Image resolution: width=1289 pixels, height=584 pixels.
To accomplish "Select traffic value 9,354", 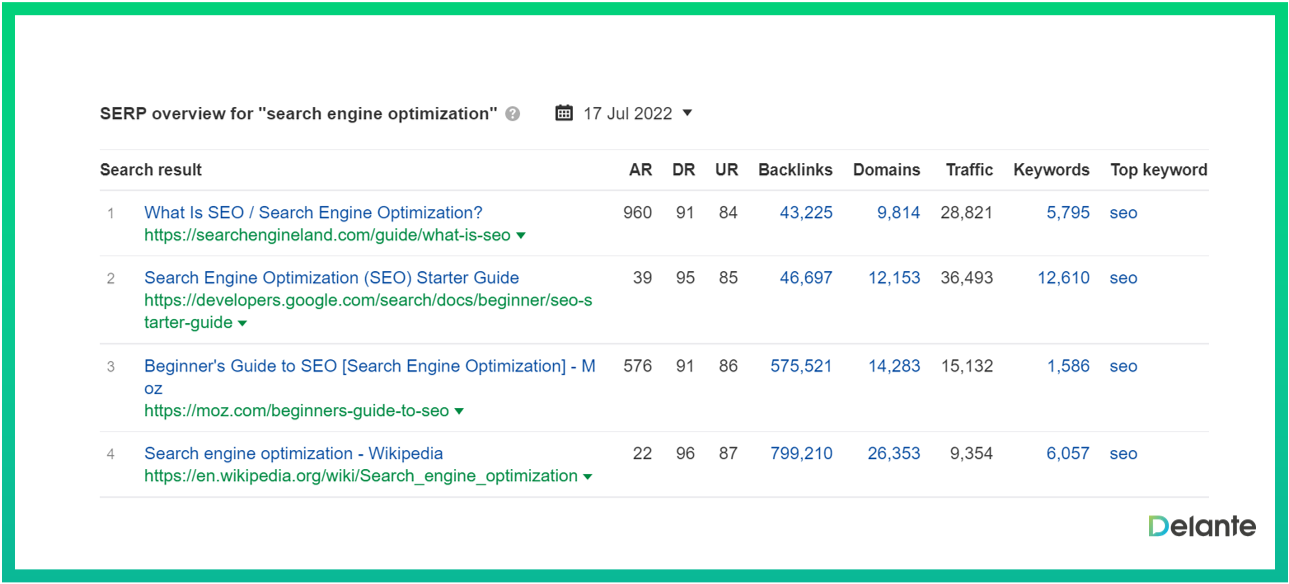I will tap(971, 453).
